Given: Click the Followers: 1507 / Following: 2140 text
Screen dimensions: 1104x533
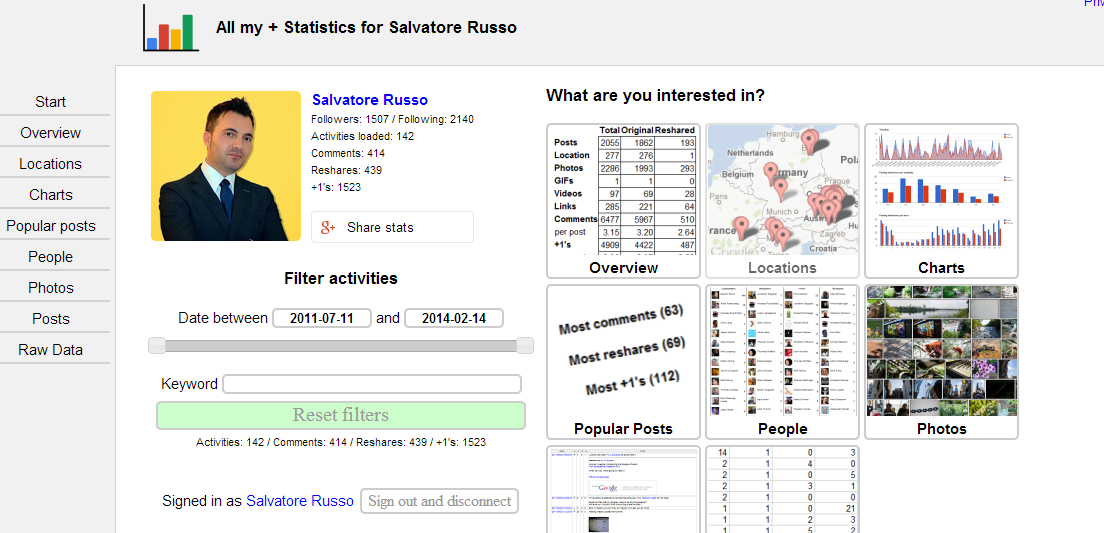Looking at the screenshot, I should 392,119.
